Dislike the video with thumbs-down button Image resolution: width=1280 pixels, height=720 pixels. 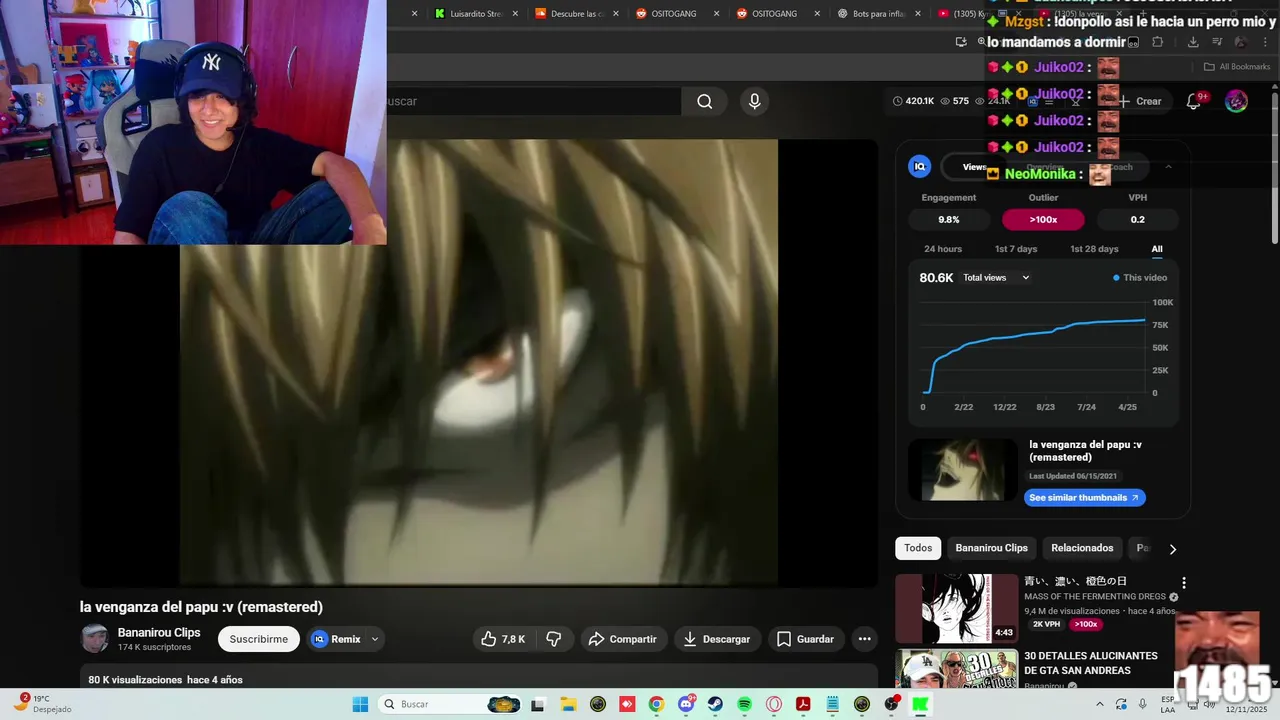click(x=553, y=639)
